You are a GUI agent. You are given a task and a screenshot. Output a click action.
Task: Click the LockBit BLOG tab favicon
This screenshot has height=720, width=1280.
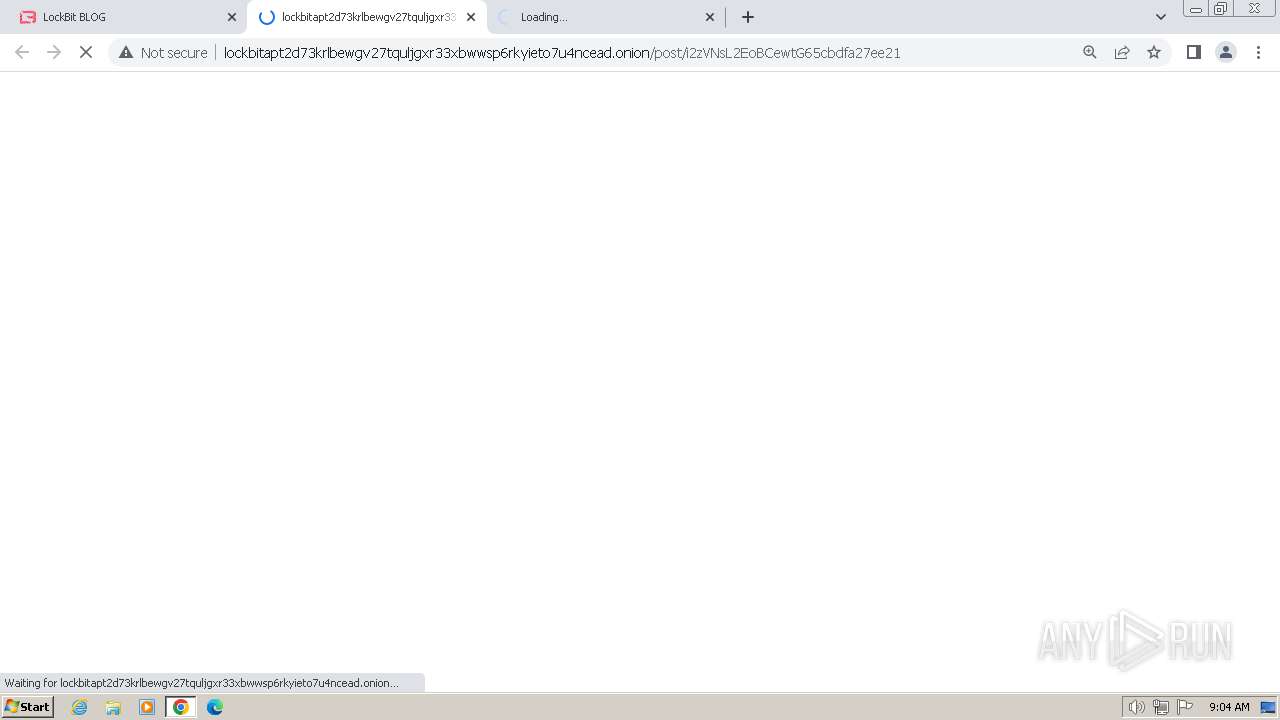pyautogui.click(x=27, y=17)
